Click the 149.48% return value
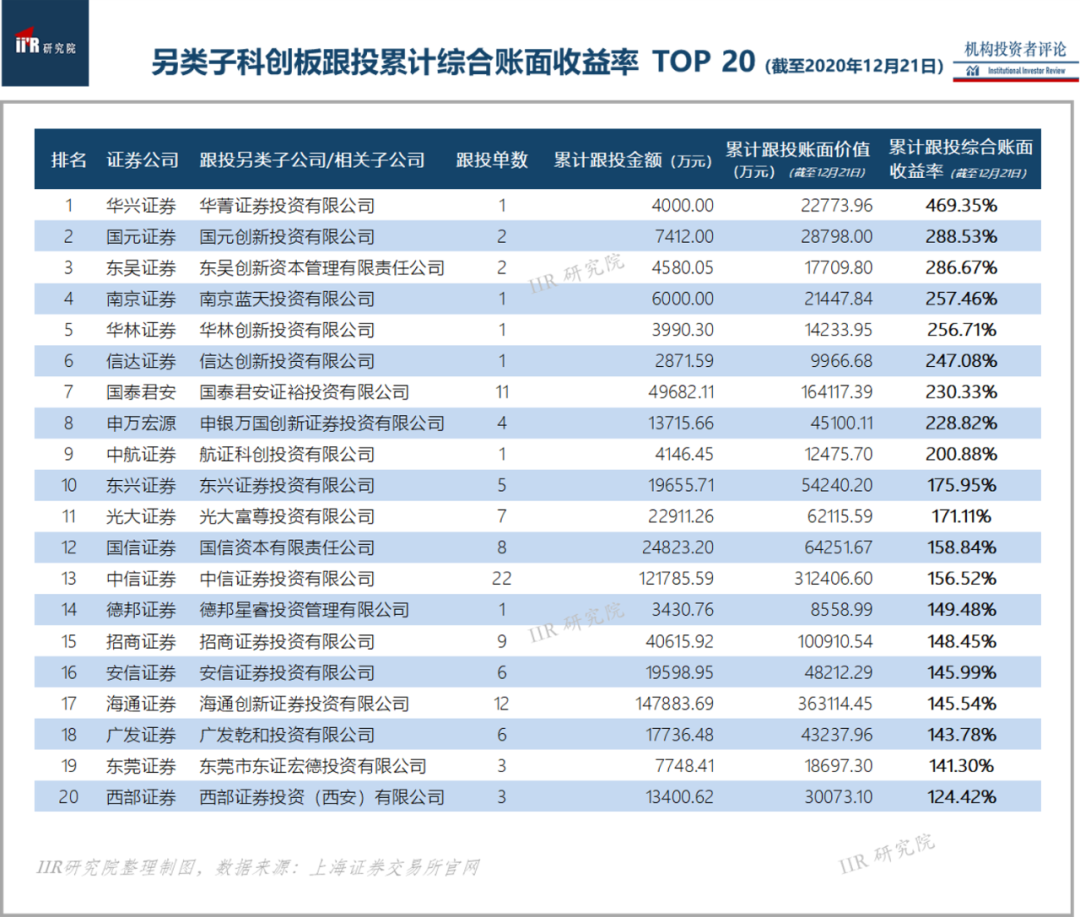 [962, 610]
